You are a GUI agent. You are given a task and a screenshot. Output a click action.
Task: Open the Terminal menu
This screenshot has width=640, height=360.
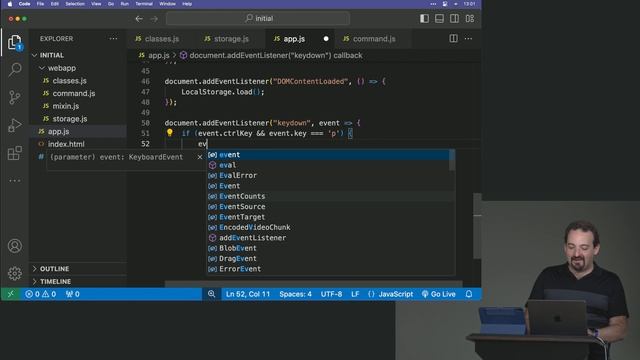pos(144,4)
